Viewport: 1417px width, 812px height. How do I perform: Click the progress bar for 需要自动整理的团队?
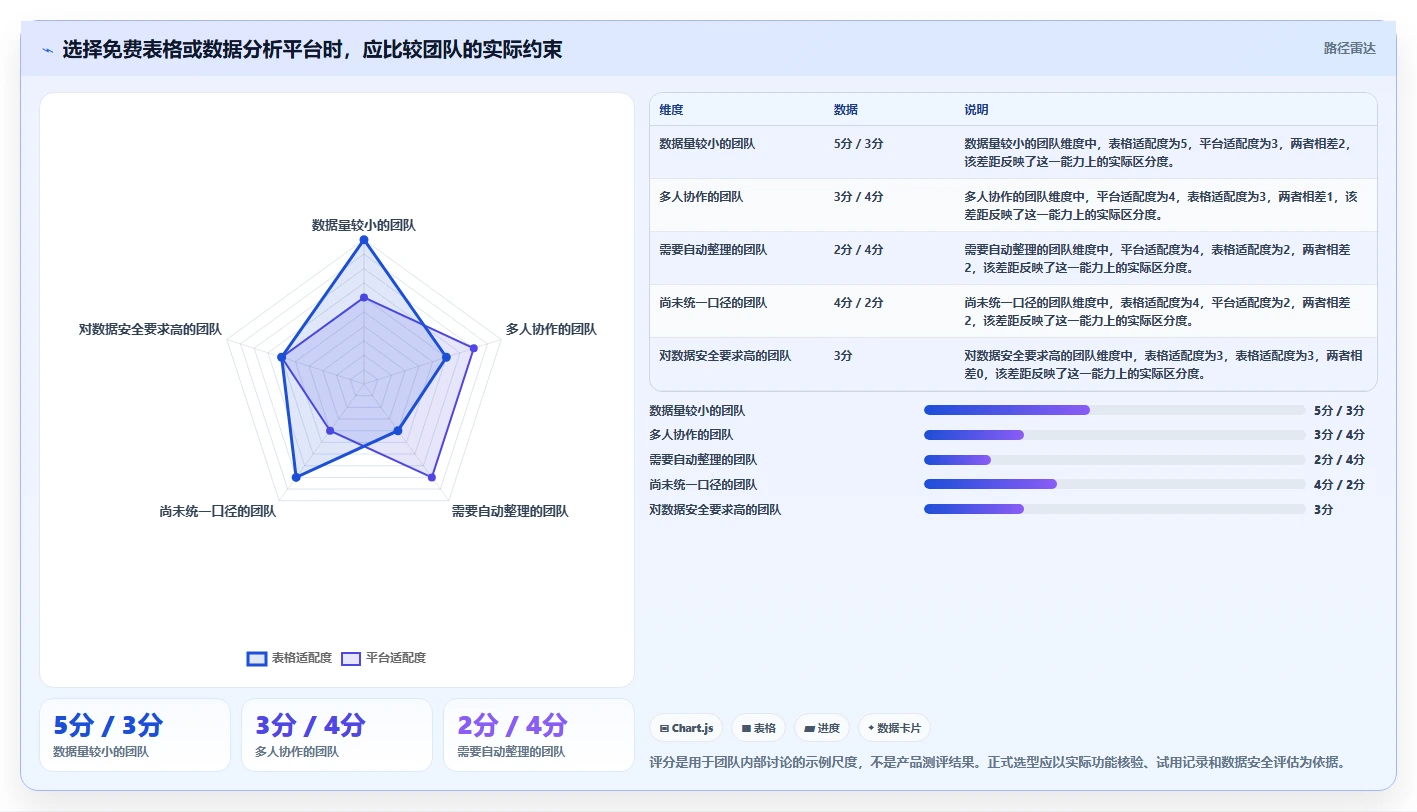point(1115,460)
